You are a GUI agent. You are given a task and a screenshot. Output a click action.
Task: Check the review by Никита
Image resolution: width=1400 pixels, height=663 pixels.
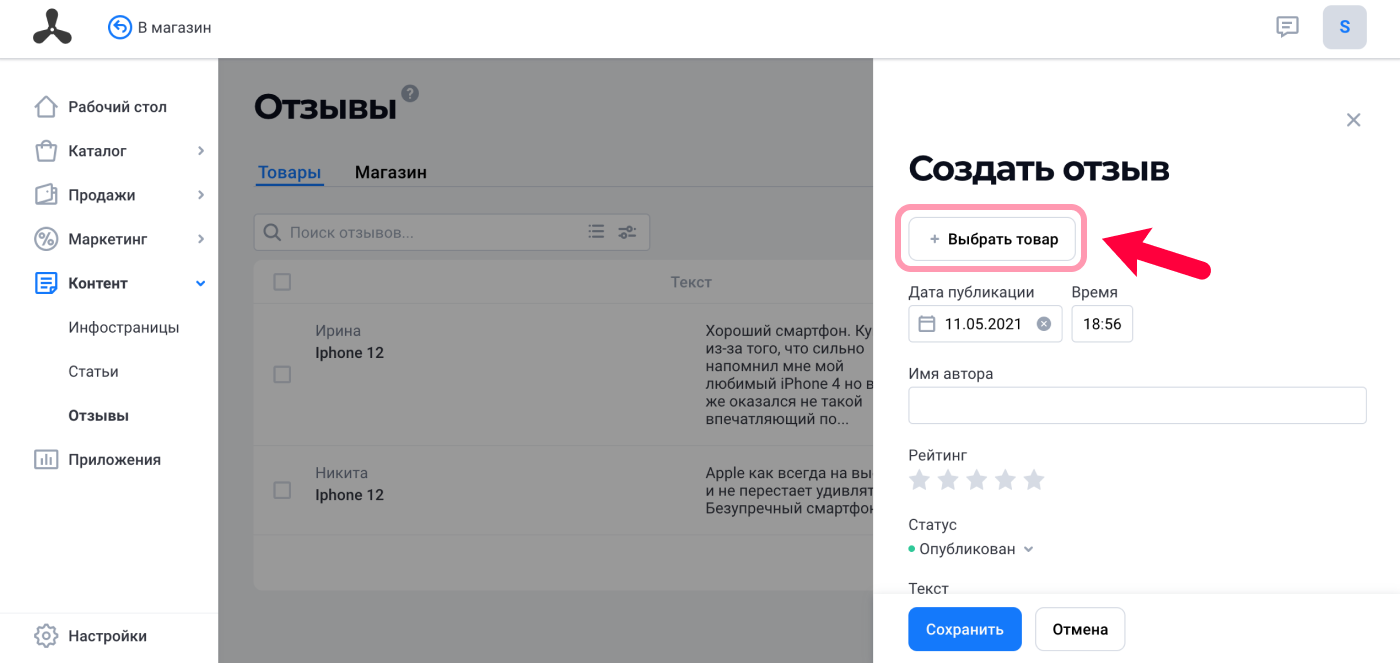point(282,490)
